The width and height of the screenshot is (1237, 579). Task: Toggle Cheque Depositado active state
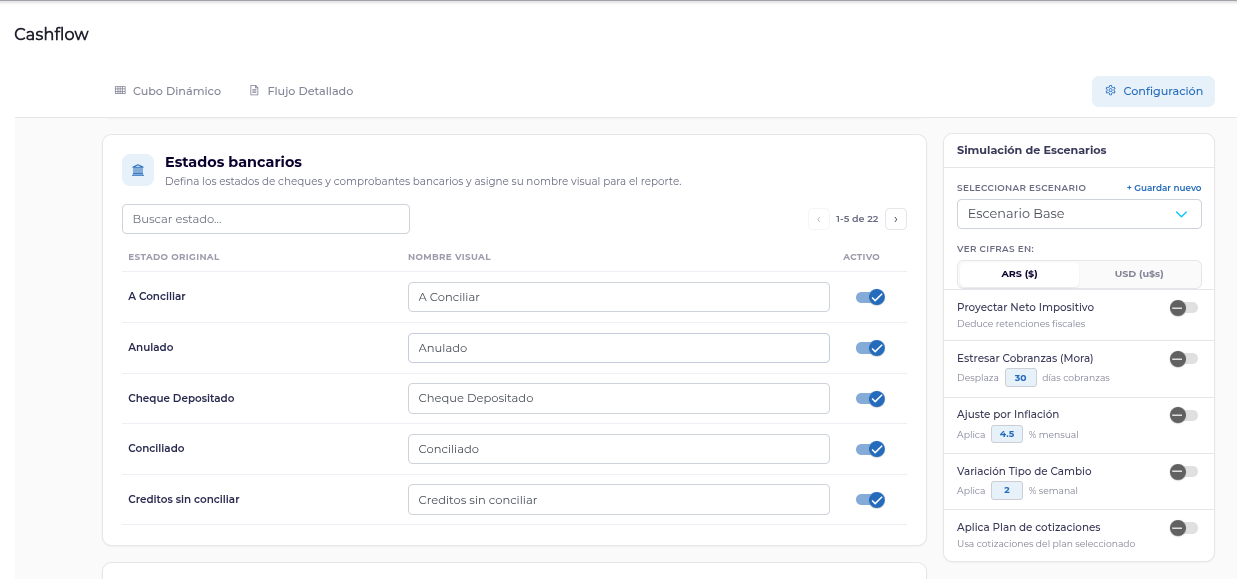tap(870, 398)
